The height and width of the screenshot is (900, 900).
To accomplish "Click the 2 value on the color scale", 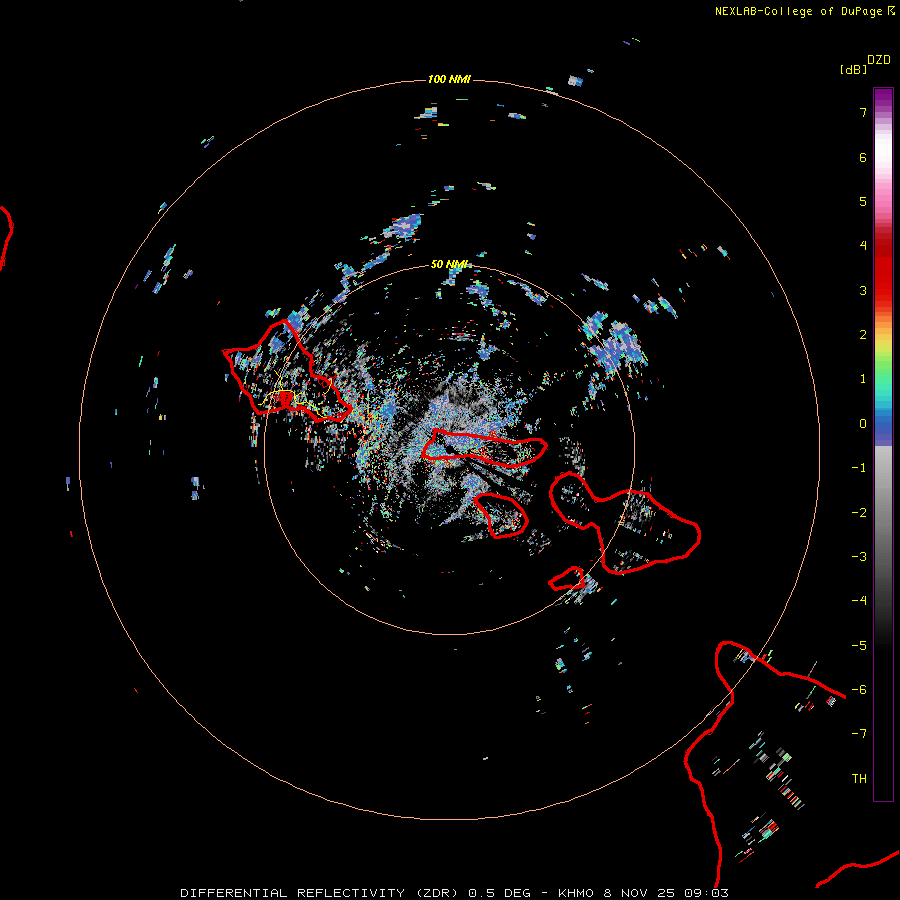I will (x=863, y=335).
